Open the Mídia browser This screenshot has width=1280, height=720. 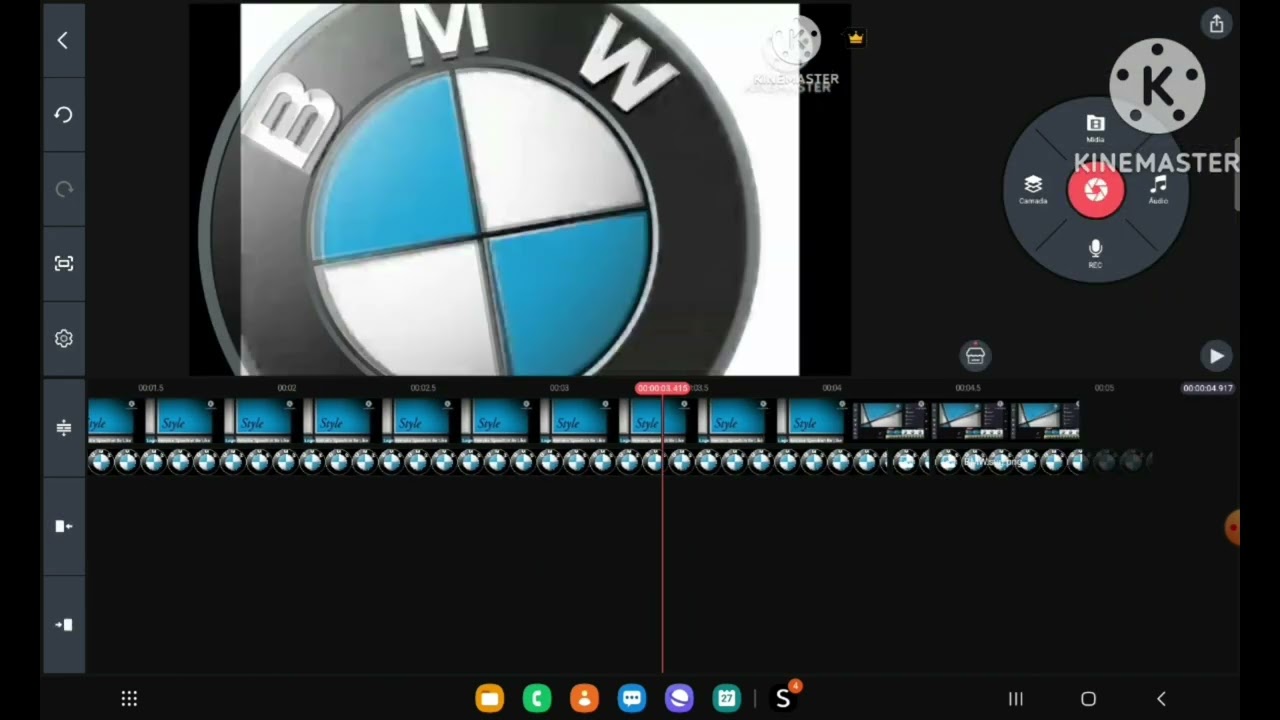pos(1095,128)
